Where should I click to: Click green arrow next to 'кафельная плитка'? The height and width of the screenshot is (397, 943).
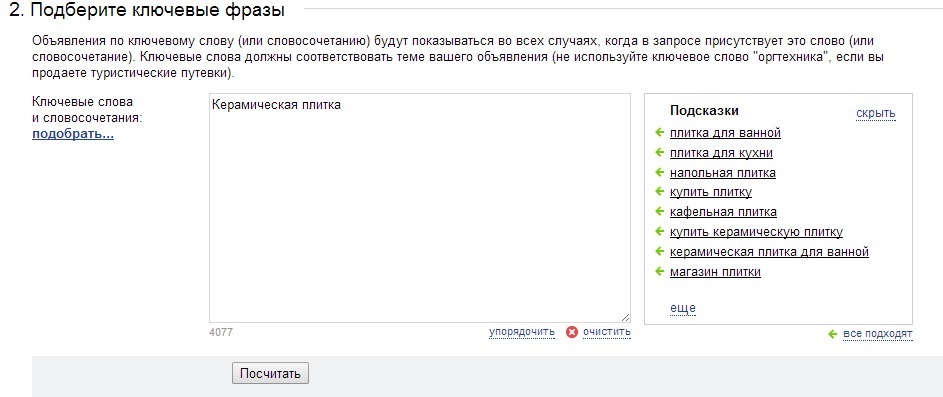click(x=659, y=212)
